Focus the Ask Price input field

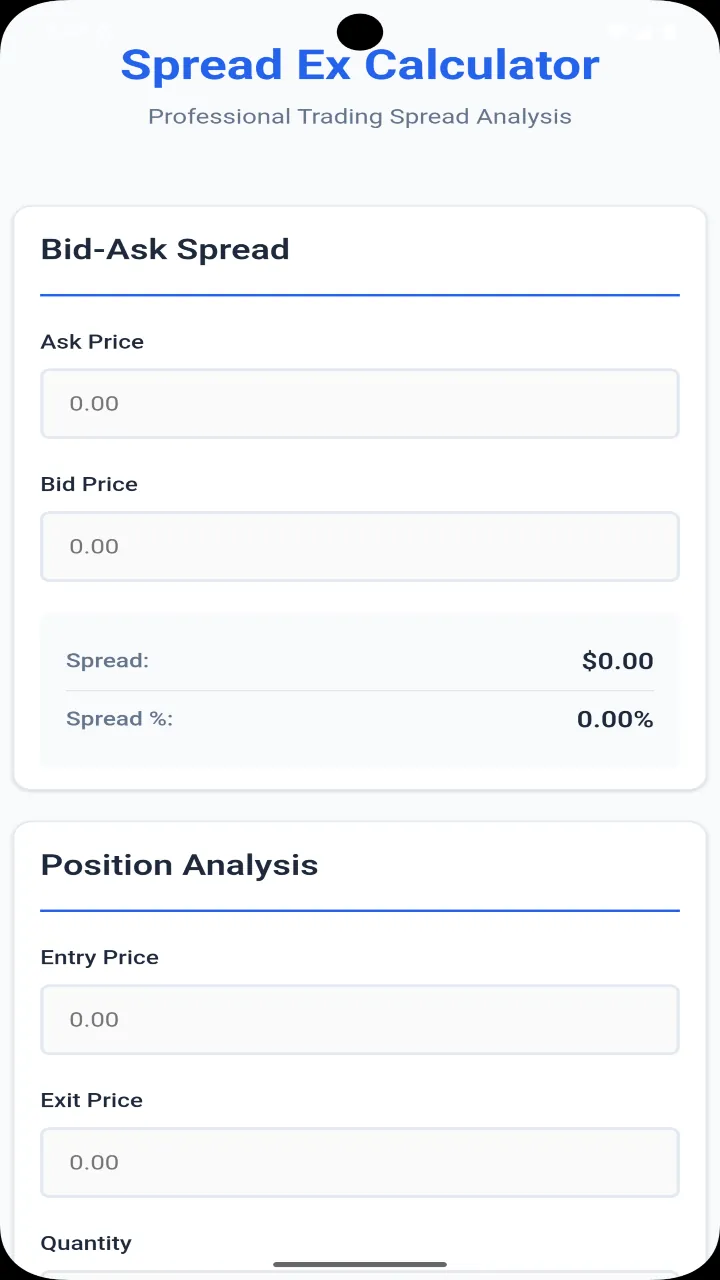pyautogui.click(x=360, y=404)
